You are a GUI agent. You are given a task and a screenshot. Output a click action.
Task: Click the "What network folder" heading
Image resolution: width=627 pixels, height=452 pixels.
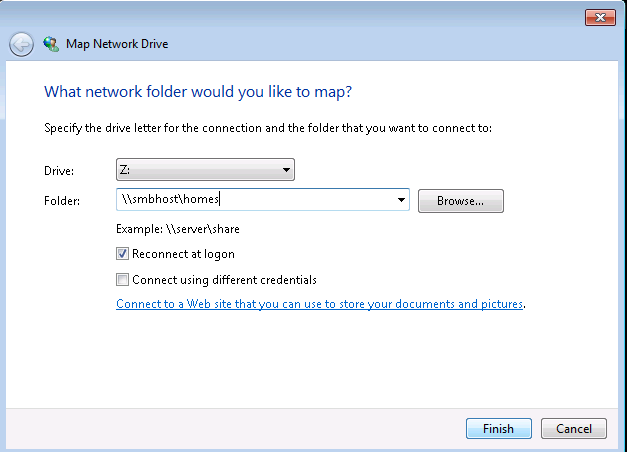click(x=198, y=92)
